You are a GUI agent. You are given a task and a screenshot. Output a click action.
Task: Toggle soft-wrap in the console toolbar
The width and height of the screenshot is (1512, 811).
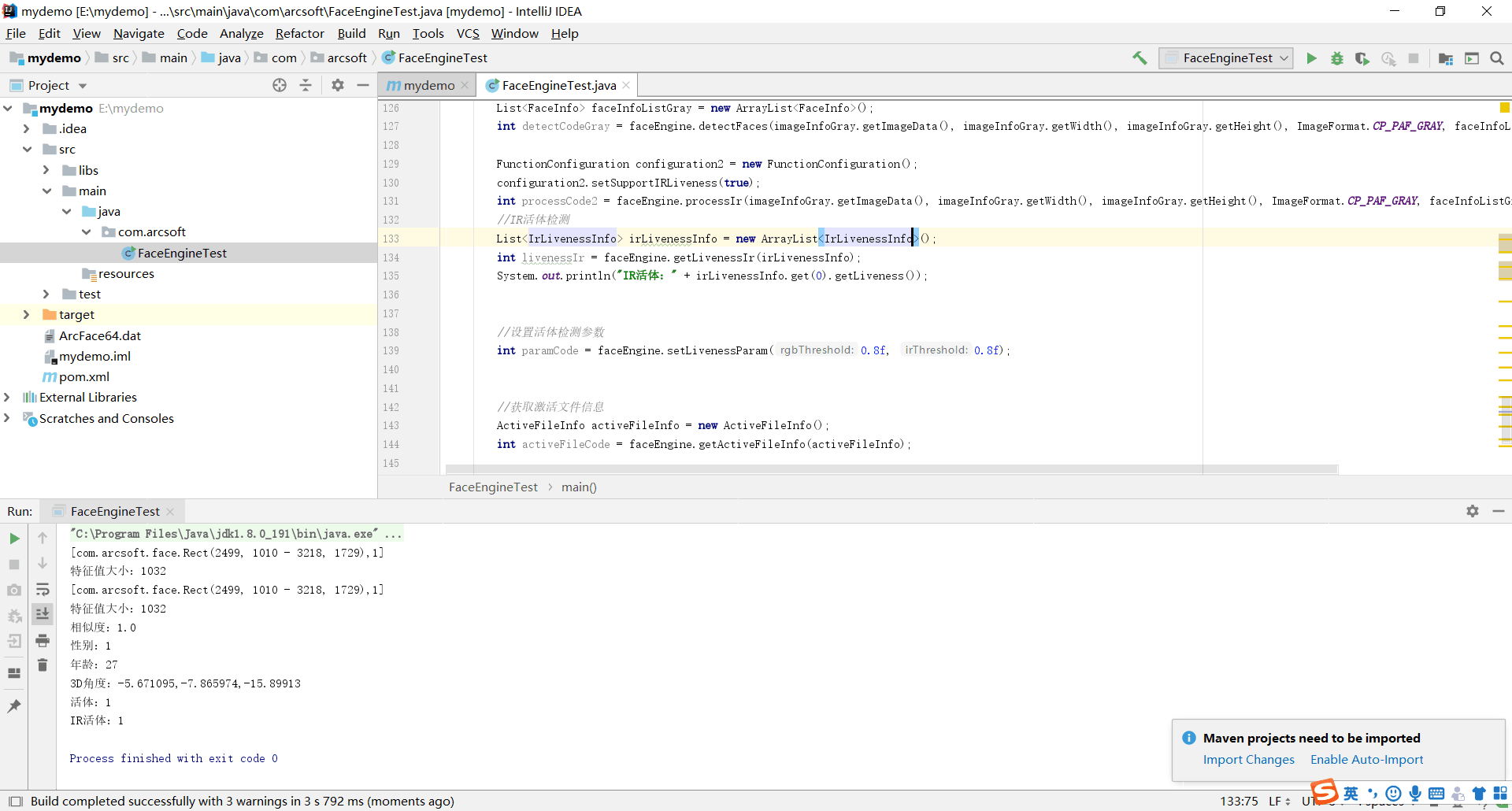click(x=43, y=590)
